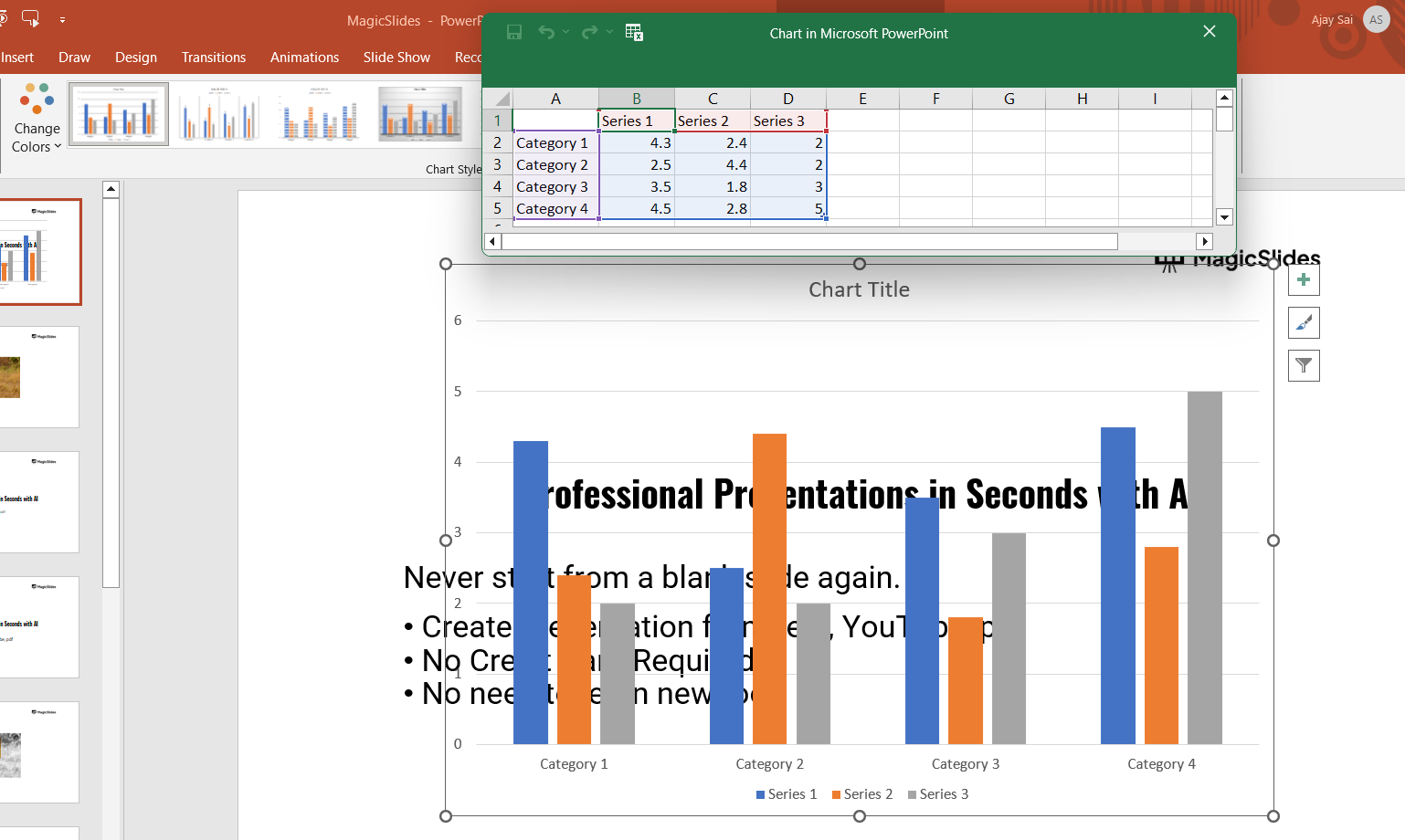Open the Chart Filters funnel button

1304,366
